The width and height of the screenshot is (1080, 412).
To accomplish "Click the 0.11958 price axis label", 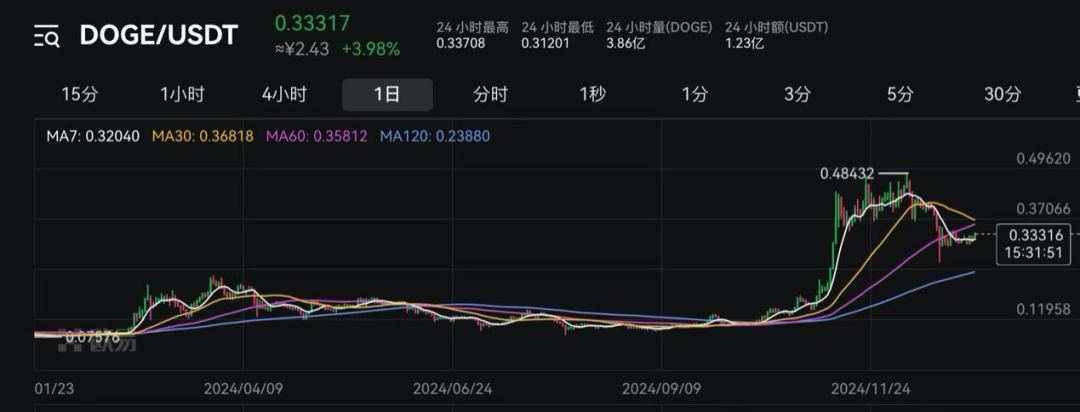I will click(1043, 309).
